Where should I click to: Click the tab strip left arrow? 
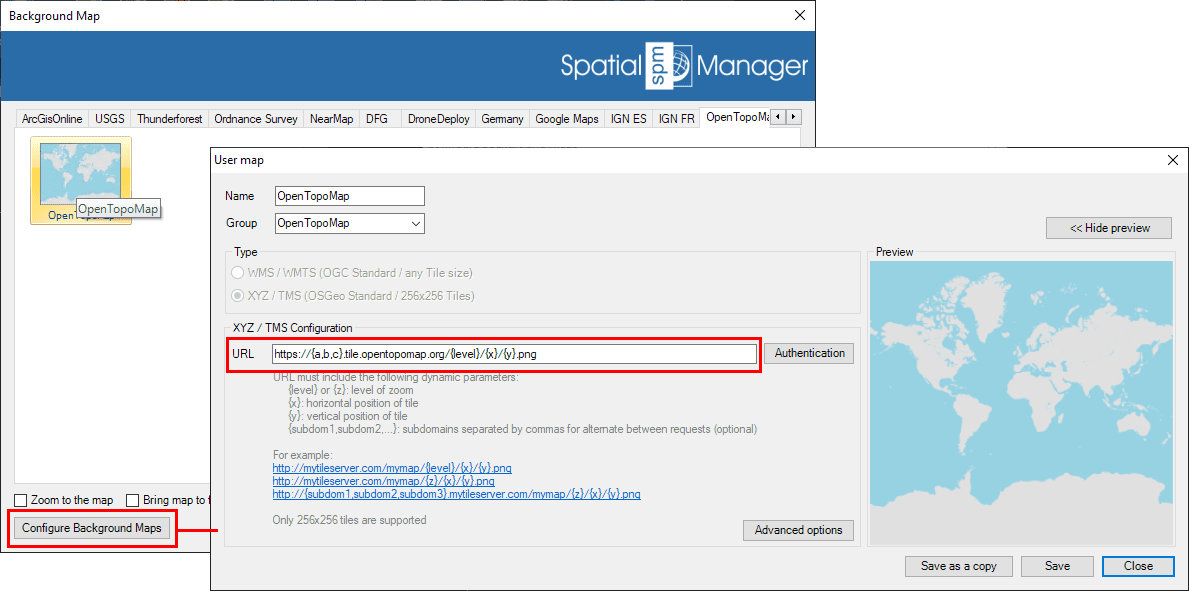click(x=779, y=117)
